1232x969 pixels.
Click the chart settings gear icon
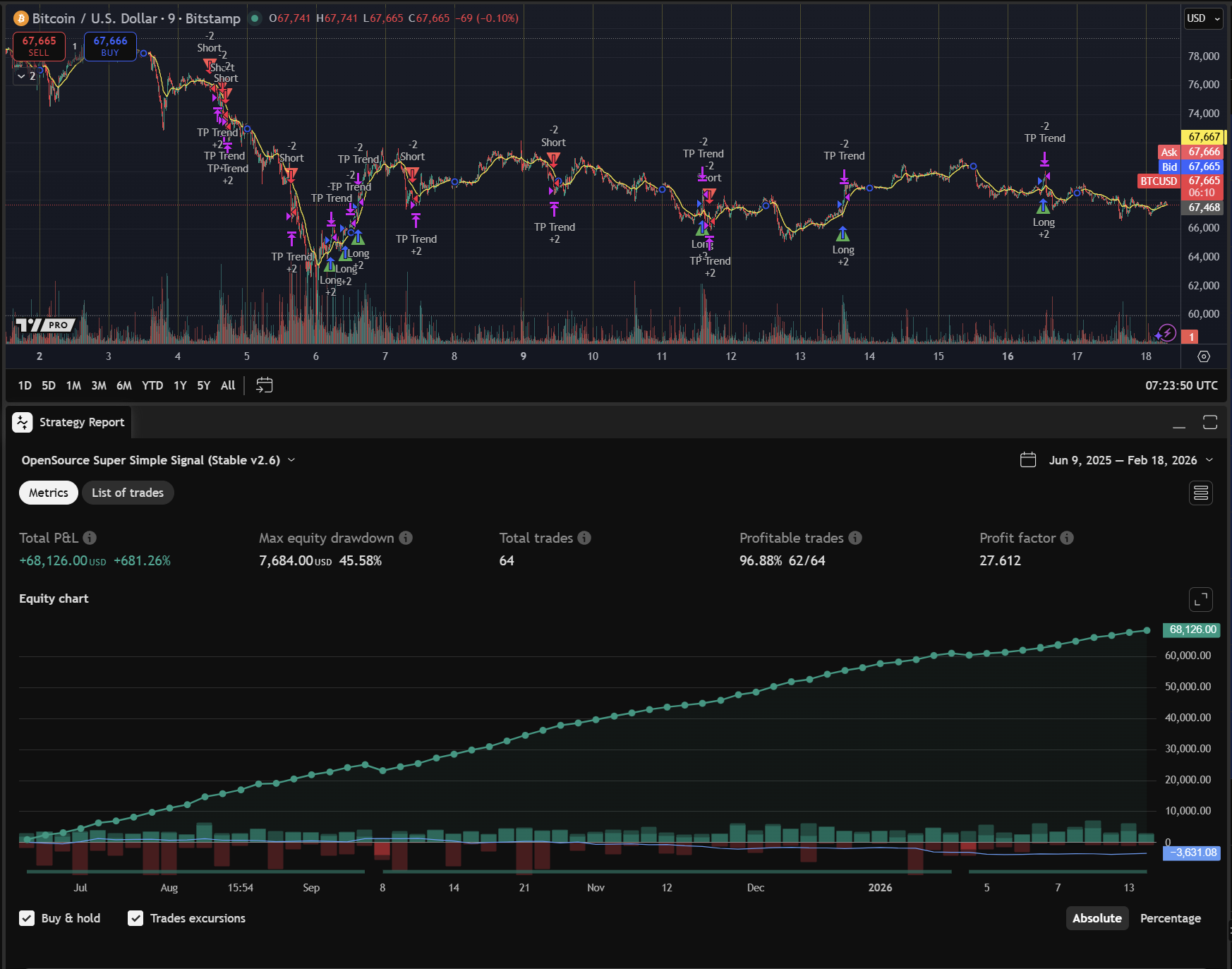(1204, 356)
